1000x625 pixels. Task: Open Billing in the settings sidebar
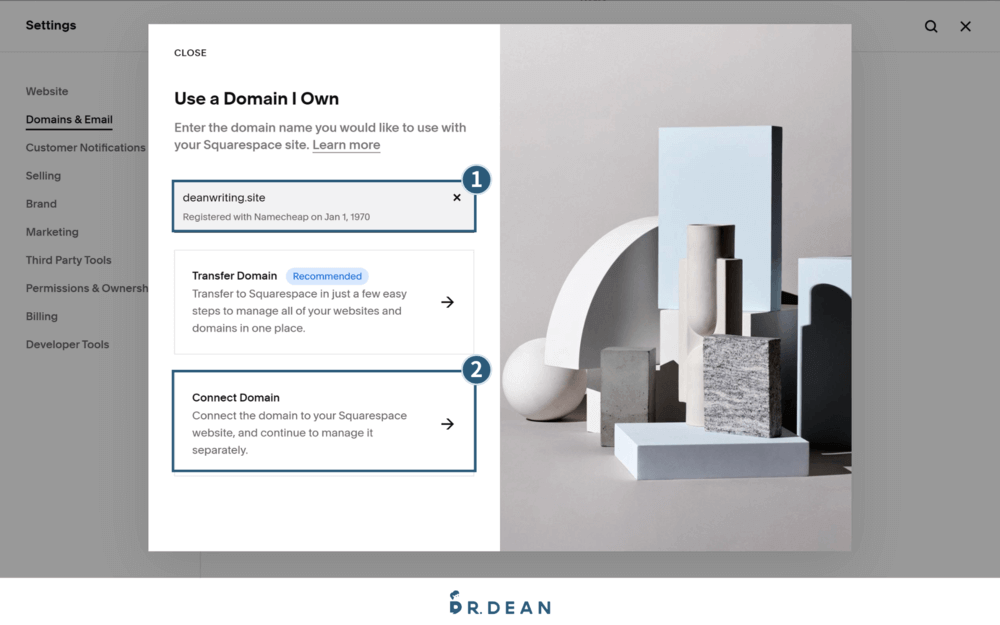point(42,316)
